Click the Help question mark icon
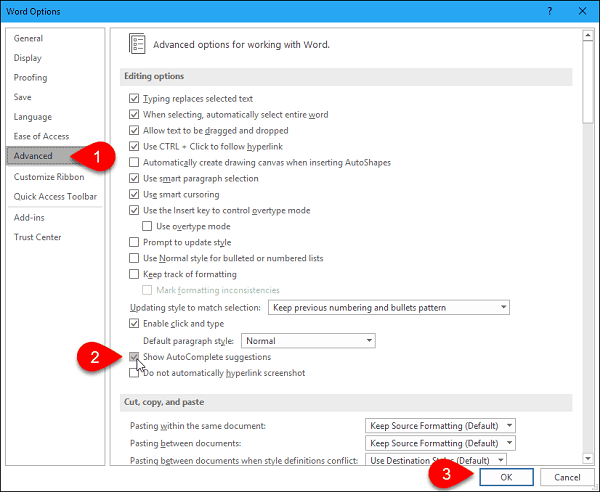Image resolution: width=600 pixels, height=492 pixels. 549,11
